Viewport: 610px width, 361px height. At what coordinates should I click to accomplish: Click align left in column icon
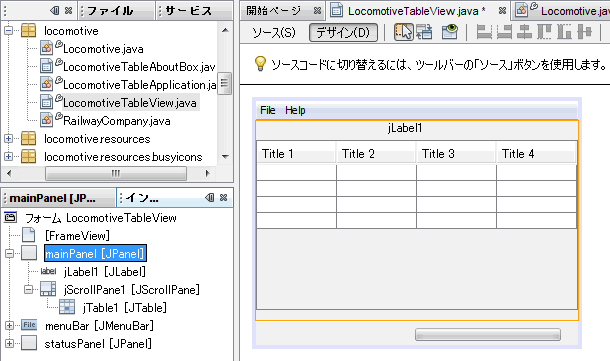tap(484, 32)
